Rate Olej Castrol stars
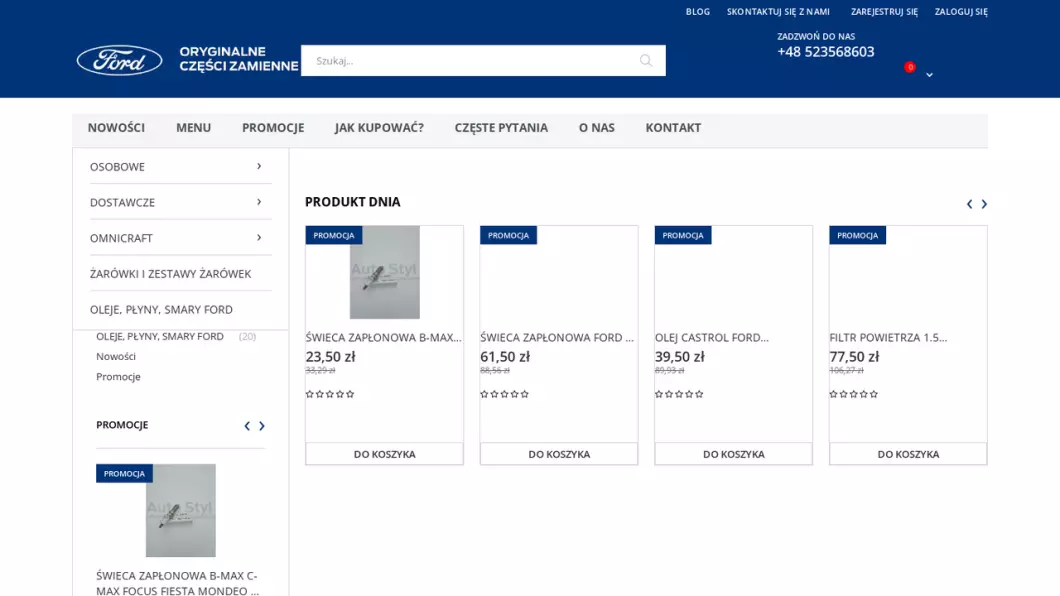Screen dimensions: 1060x596 click(679, 394)
